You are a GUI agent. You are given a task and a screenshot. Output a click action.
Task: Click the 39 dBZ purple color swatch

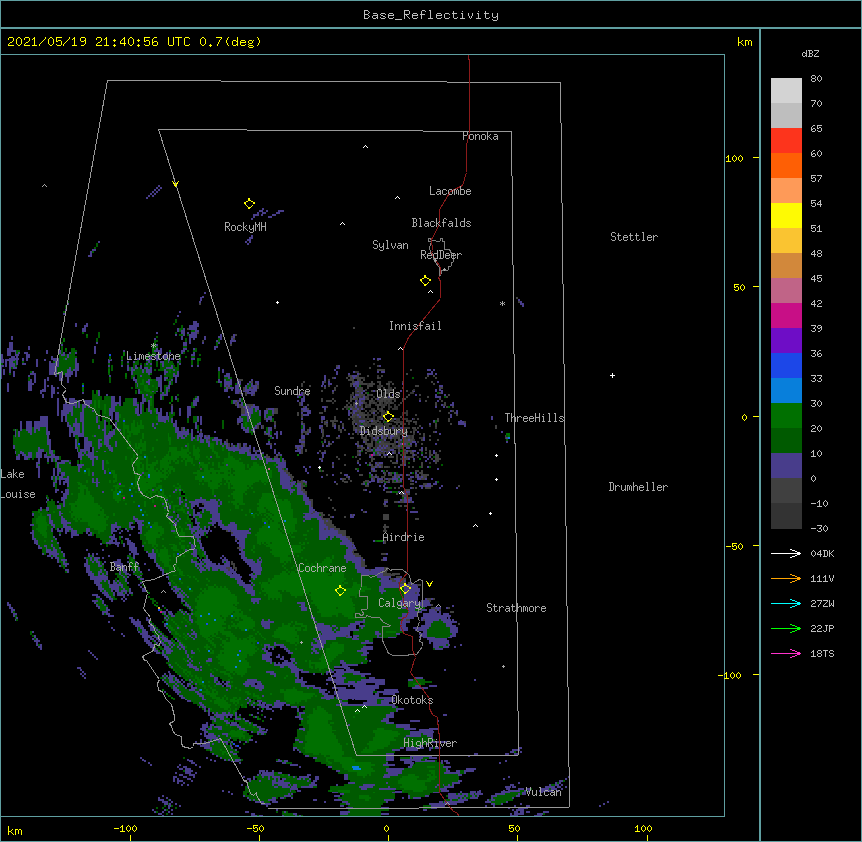coord(786,341)
